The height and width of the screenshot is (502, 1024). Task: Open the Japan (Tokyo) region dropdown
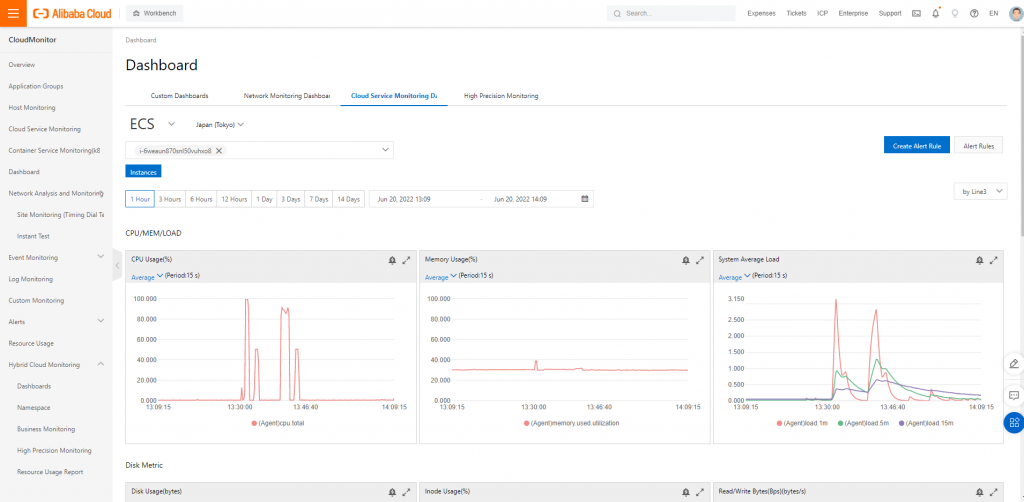click(x=219, y=124)
